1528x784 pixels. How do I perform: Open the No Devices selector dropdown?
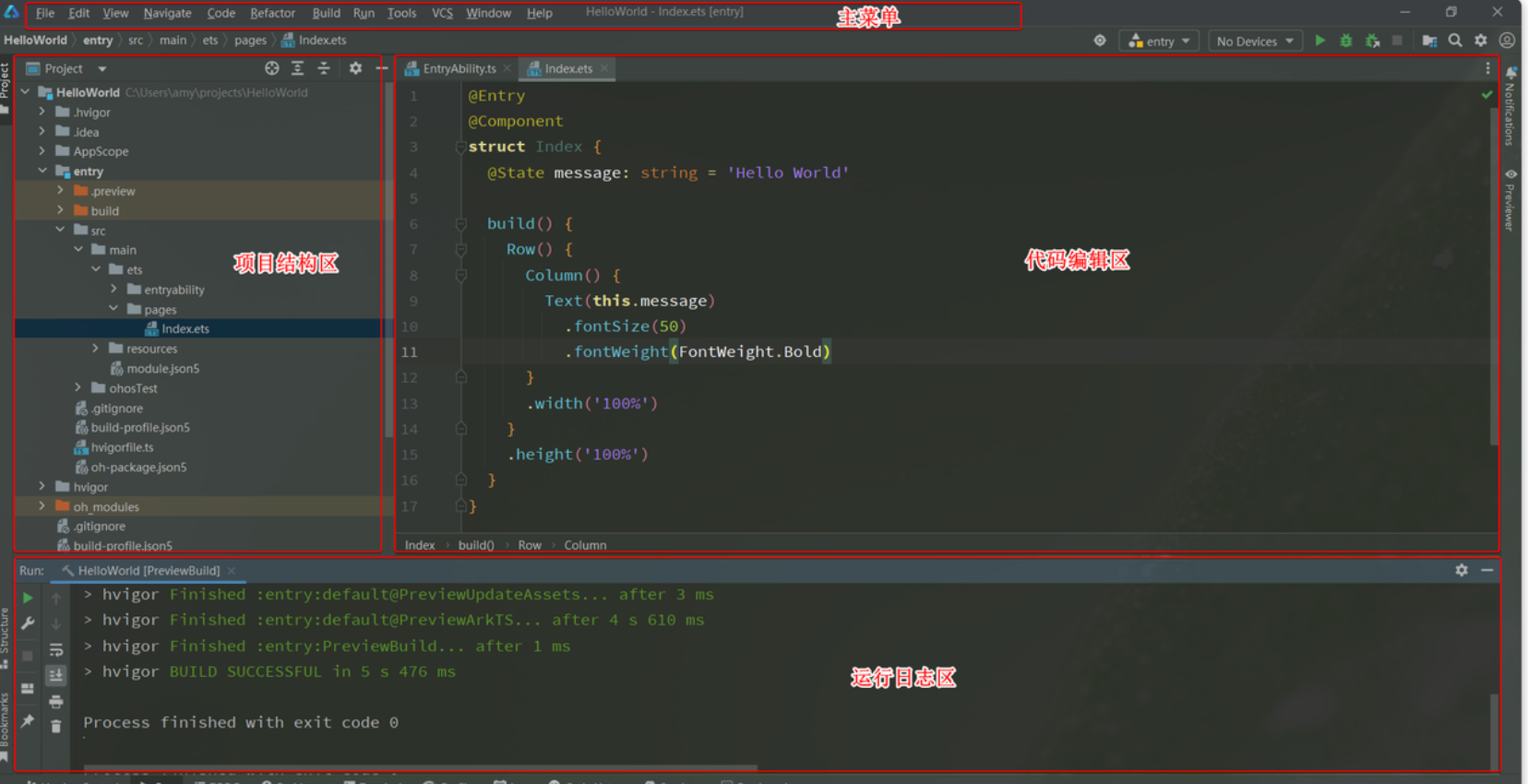[1255, 41]
